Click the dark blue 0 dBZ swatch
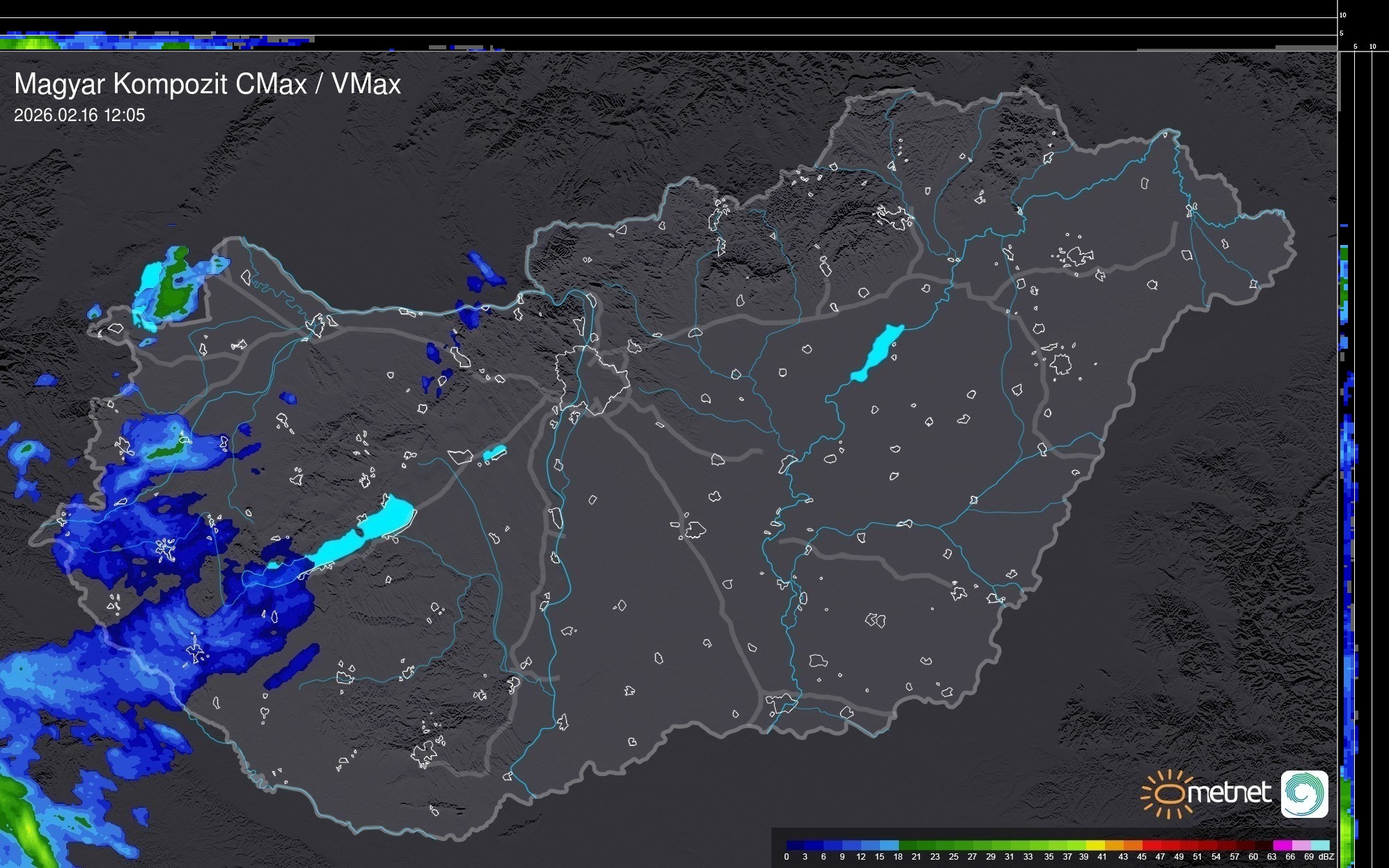Image resolution: width=1389 pixels, height=868 pixels. pos(795,845)
